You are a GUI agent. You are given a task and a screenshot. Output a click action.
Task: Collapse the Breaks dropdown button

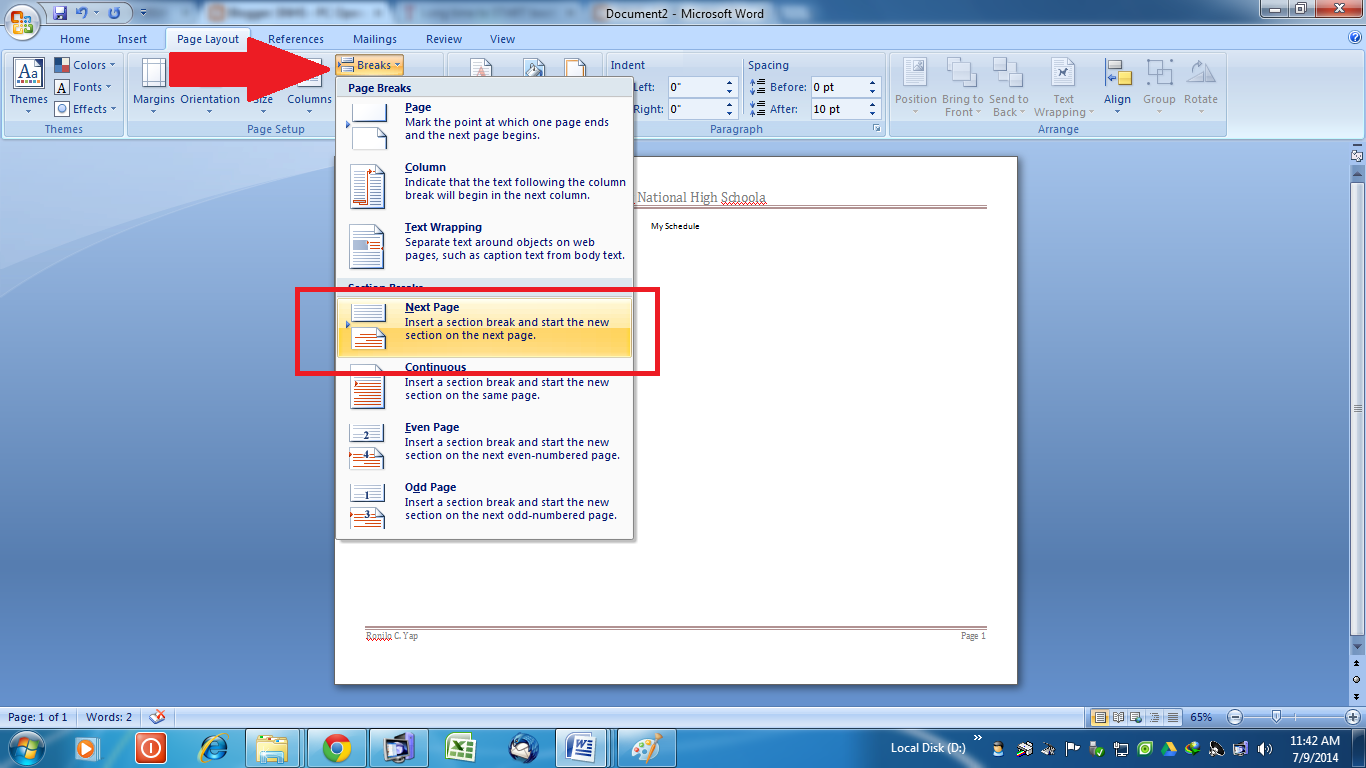point(369,65)
